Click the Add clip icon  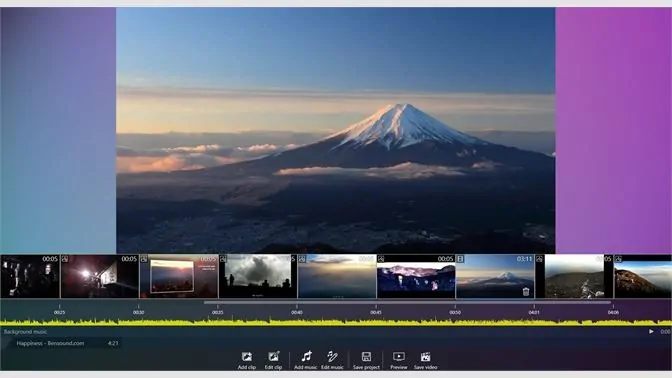pos(246,360)
